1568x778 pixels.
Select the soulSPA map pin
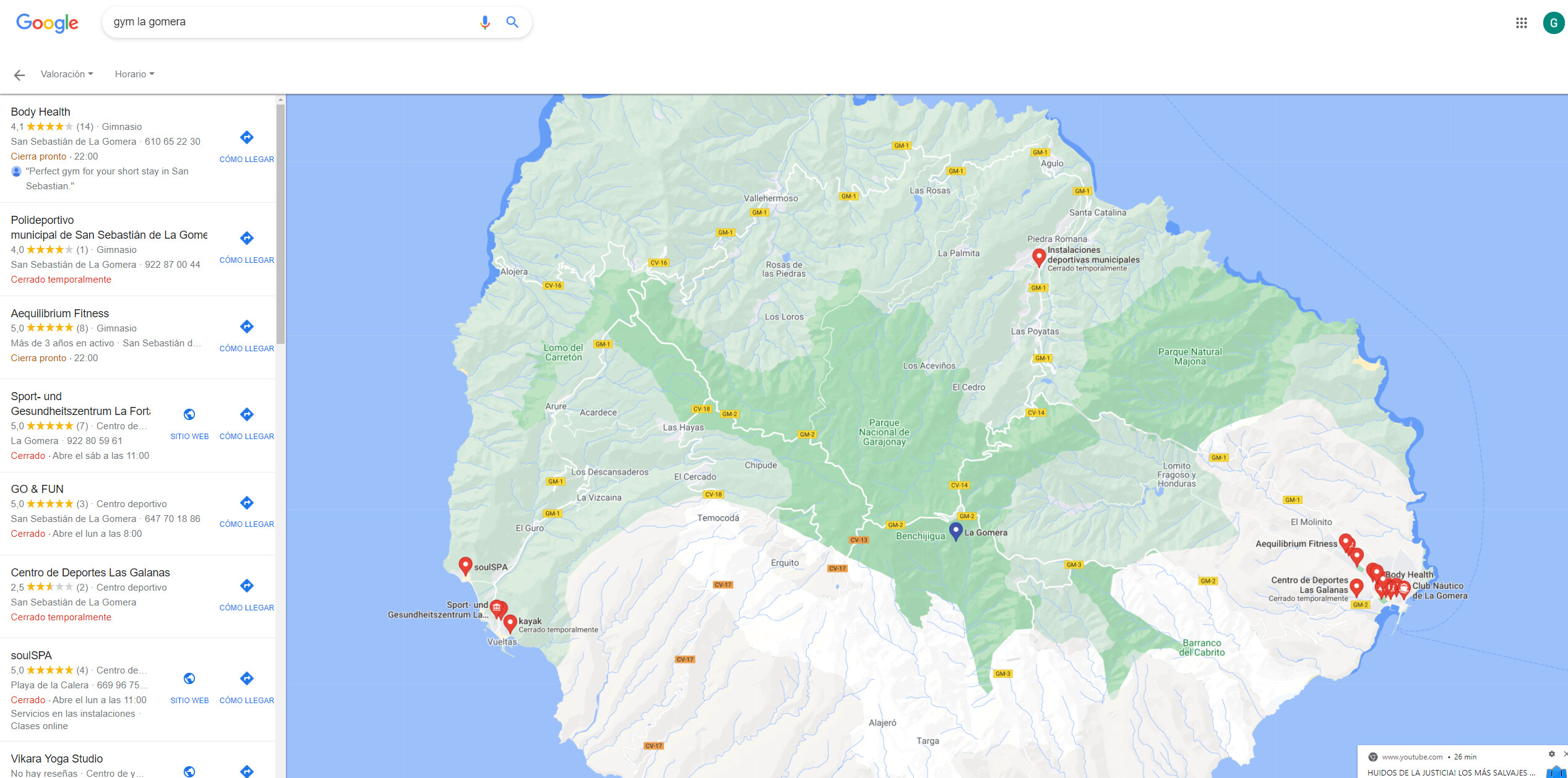click(x=465, y=566)
